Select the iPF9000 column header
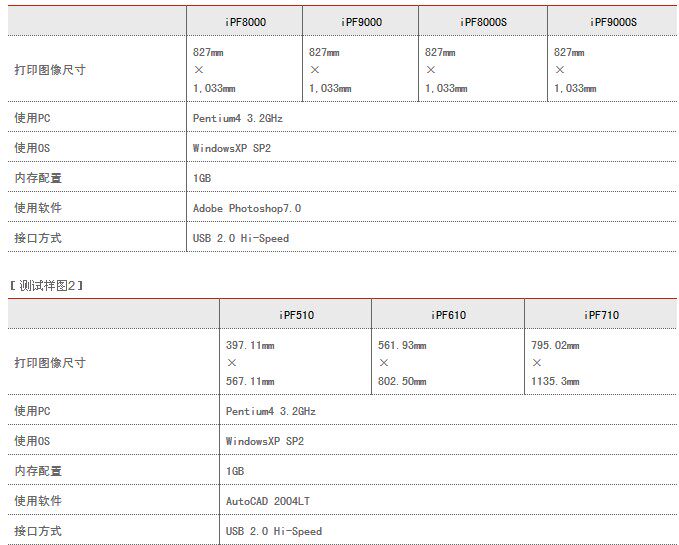 (x=361, y=22)
